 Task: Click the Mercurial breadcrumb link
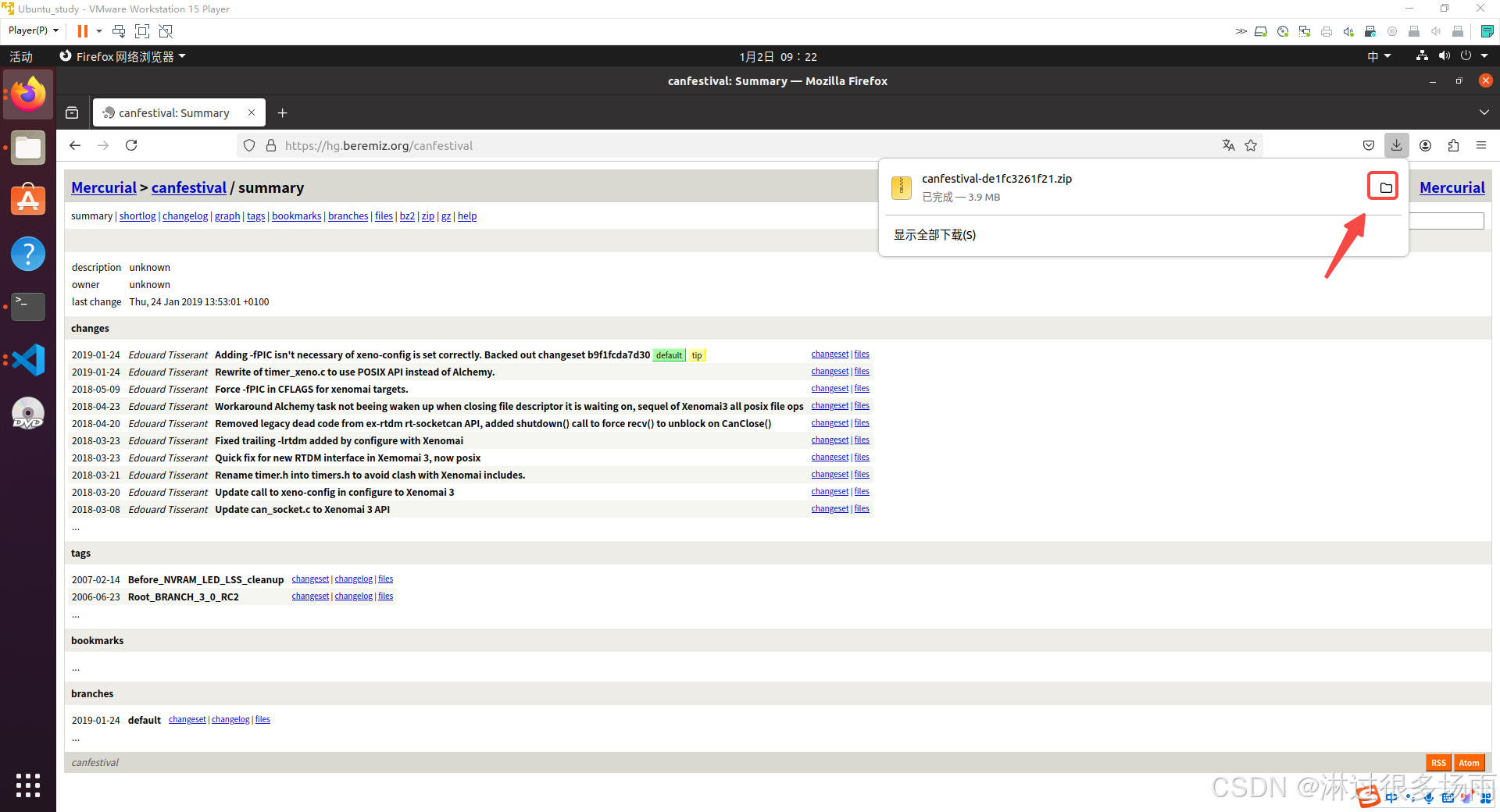pyautogui.click(x=104, y=187)
